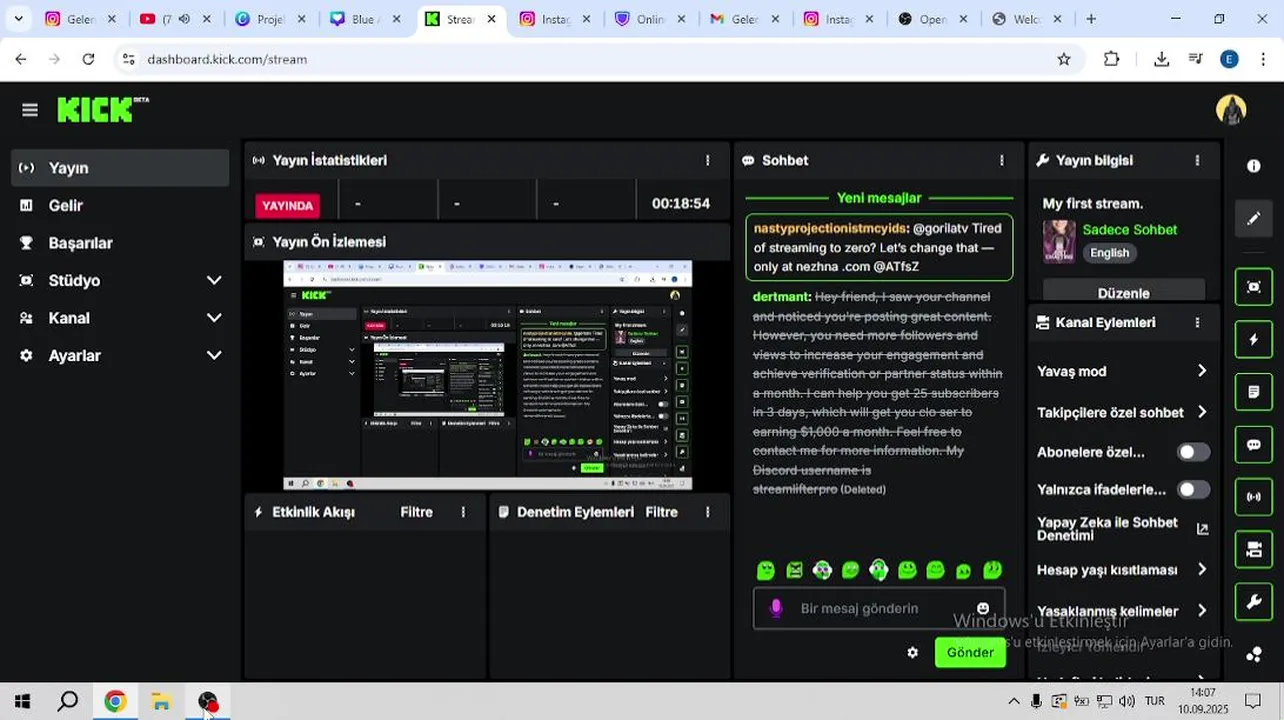The height and width of the screenshot is (720, 1284).
Task: Open Chrome extensions puzzle icon
Action: click(x=1111, y=59)
